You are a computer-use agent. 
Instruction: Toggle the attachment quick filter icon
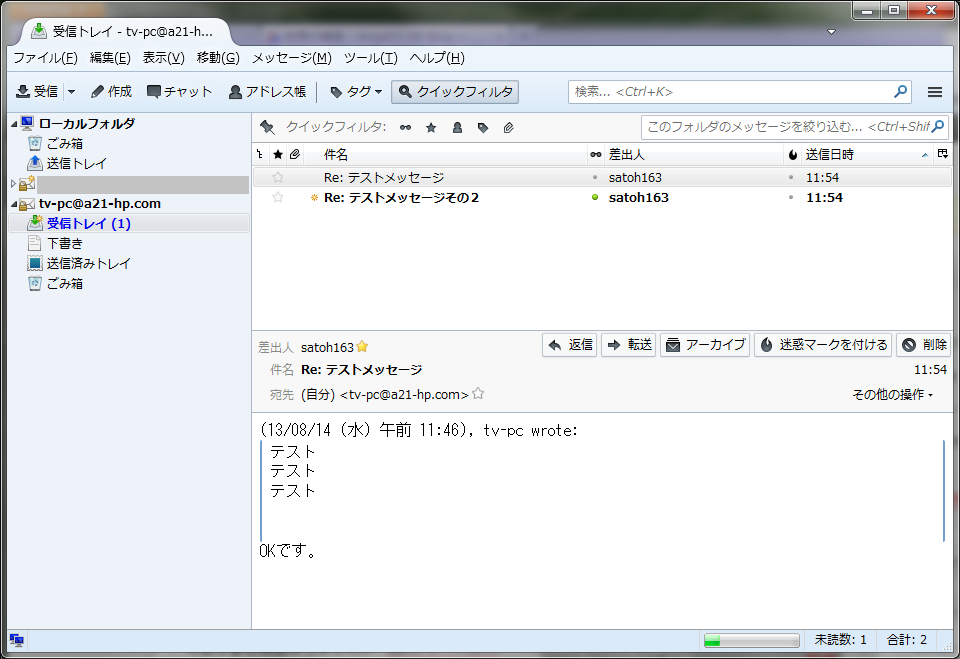pos(508,127)
